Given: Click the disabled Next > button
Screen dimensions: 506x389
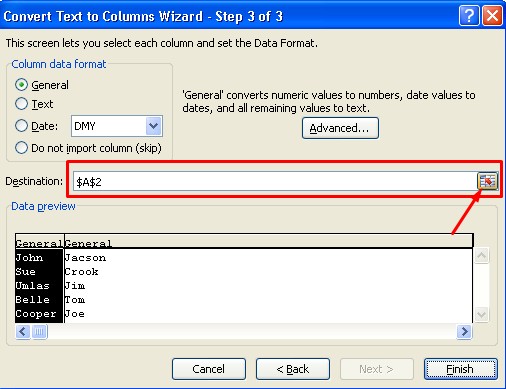Looking at the screenshot, I should click(x=377, y=369).
